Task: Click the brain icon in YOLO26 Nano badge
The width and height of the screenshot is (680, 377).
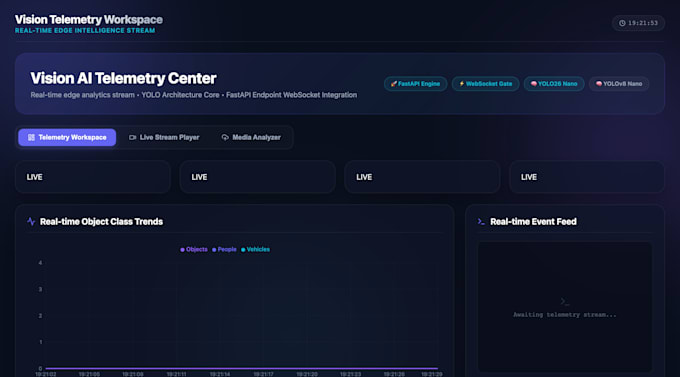Action: (533, 84)
